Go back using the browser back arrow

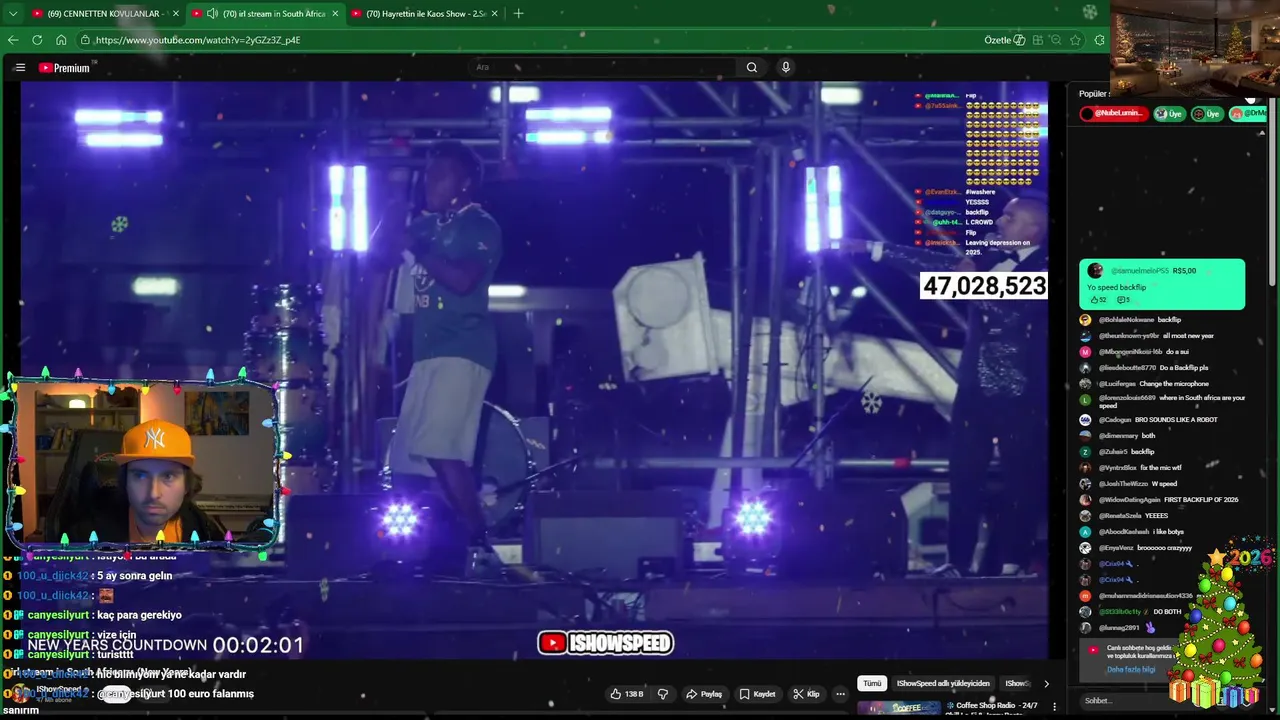pos(13,40)
